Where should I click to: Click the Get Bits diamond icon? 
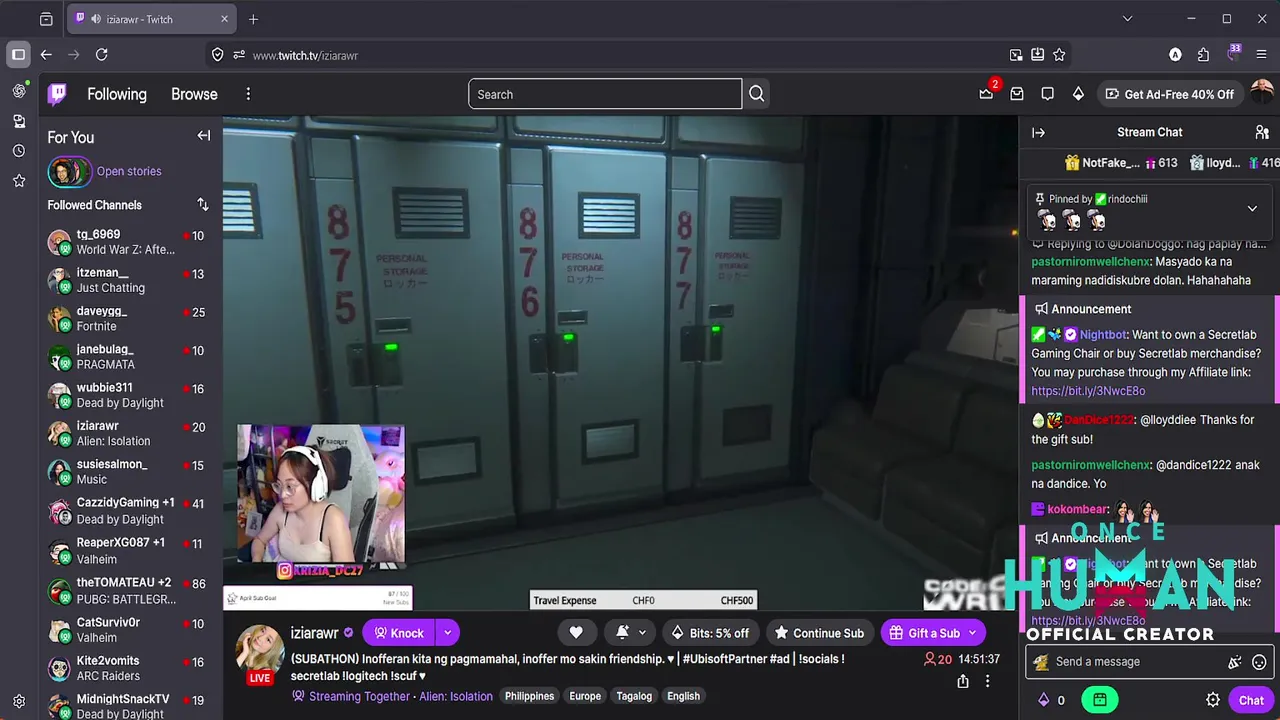tap(1078, 94)
